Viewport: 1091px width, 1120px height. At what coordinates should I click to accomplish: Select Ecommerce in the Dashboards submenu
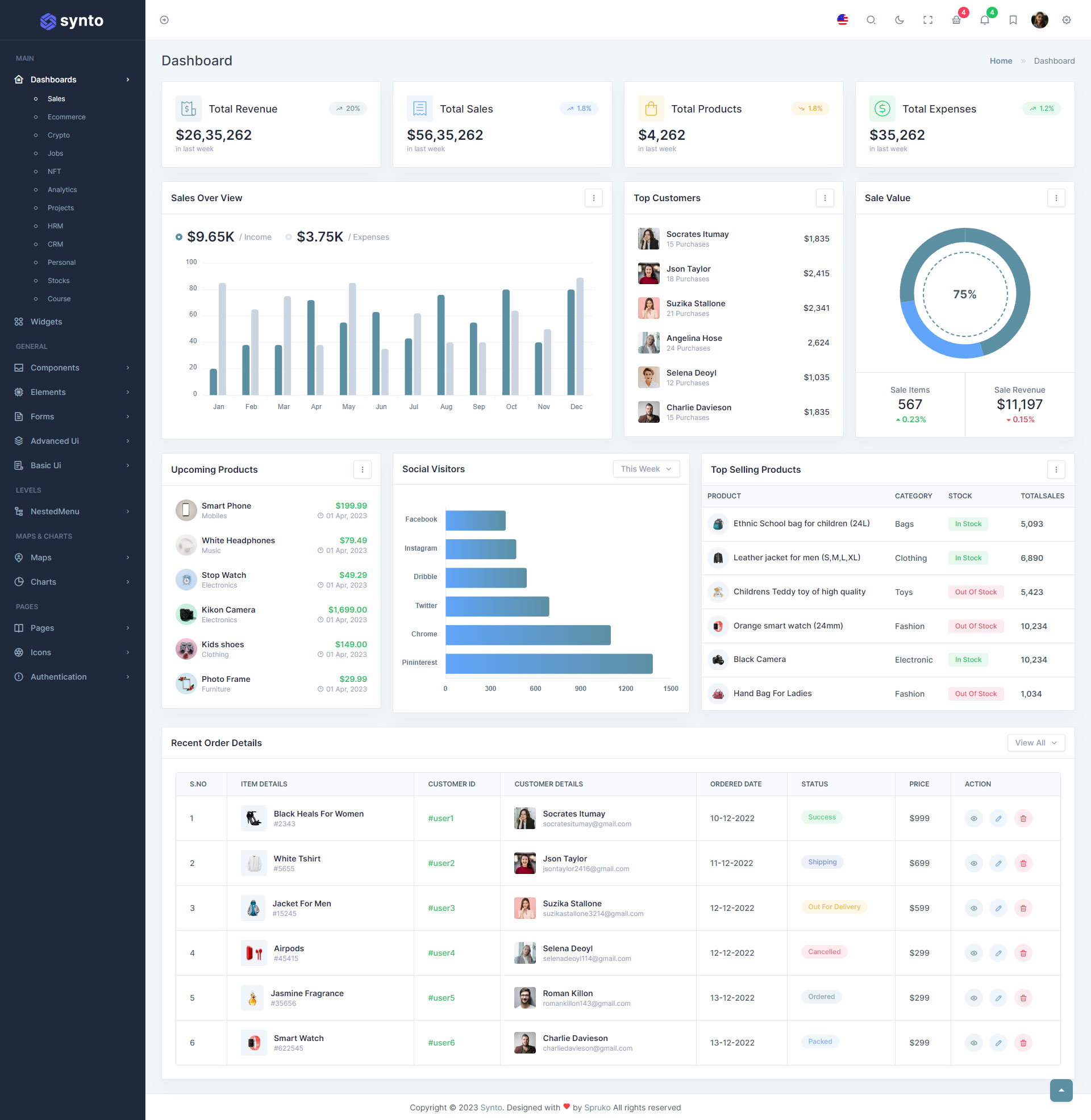point(66,117)
